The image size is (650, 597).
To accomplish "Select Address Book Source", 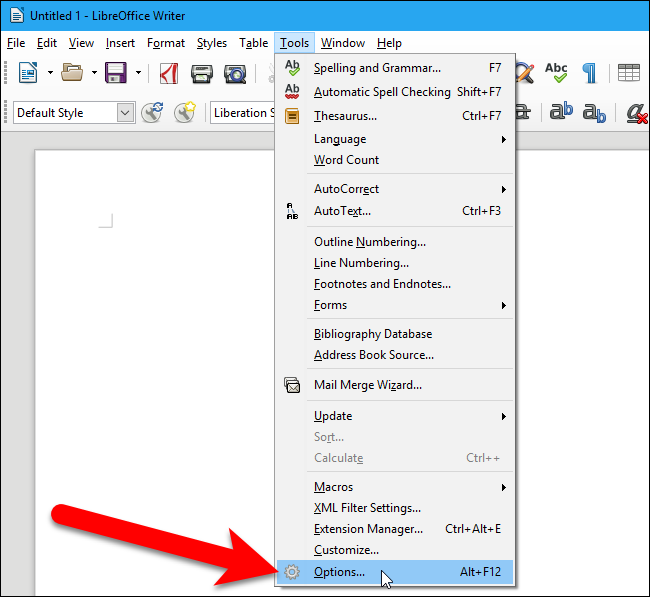I will coord(395,355).
